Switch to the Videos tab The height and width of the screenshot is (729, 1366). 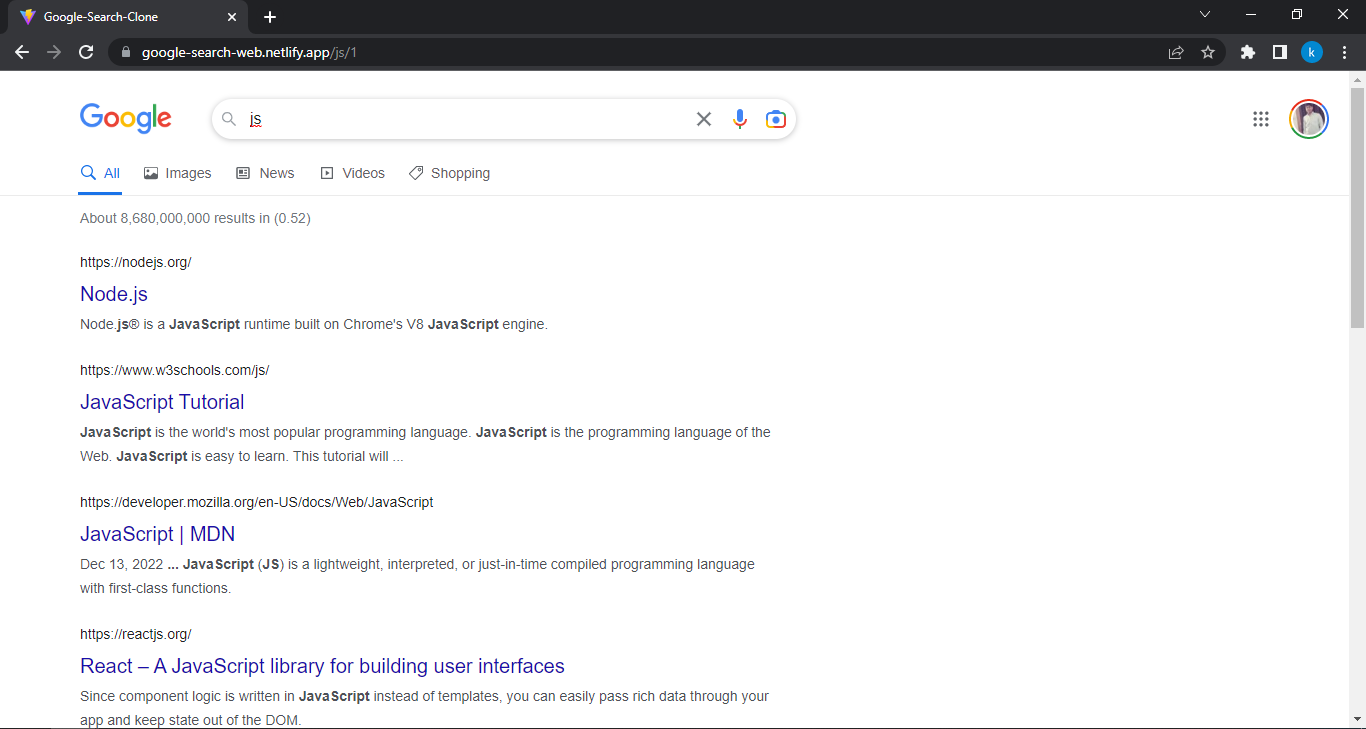click(352, 172)
